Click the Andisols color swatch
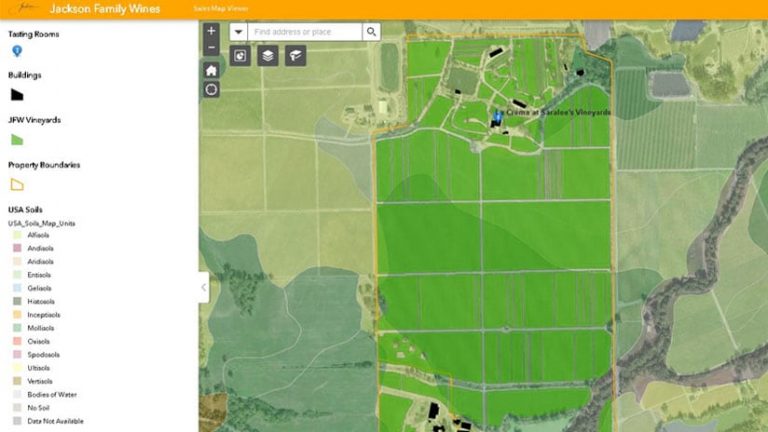 coord(17,248)
